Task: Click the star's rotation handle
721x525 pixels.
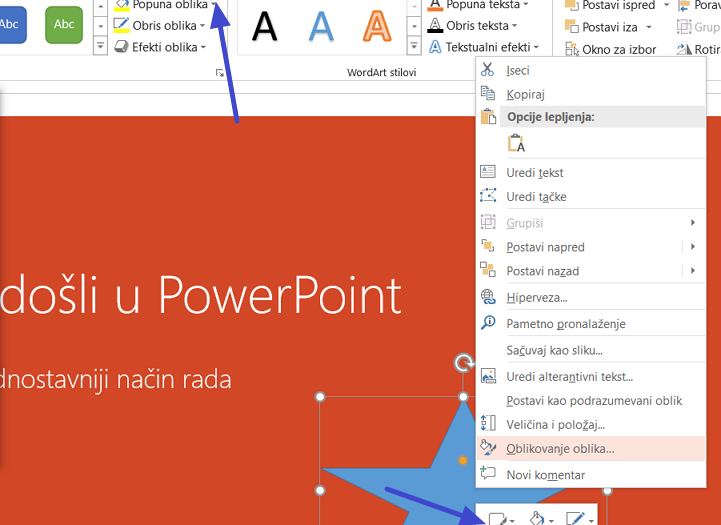Action: 464,363
